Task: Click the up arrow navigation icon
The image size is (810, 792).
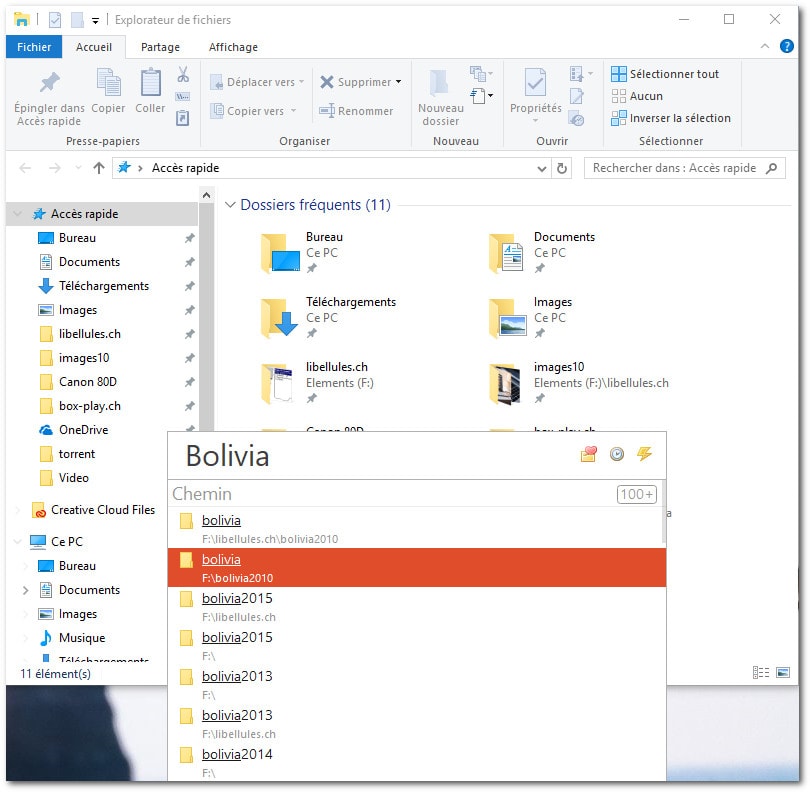Action: (99, 168)
